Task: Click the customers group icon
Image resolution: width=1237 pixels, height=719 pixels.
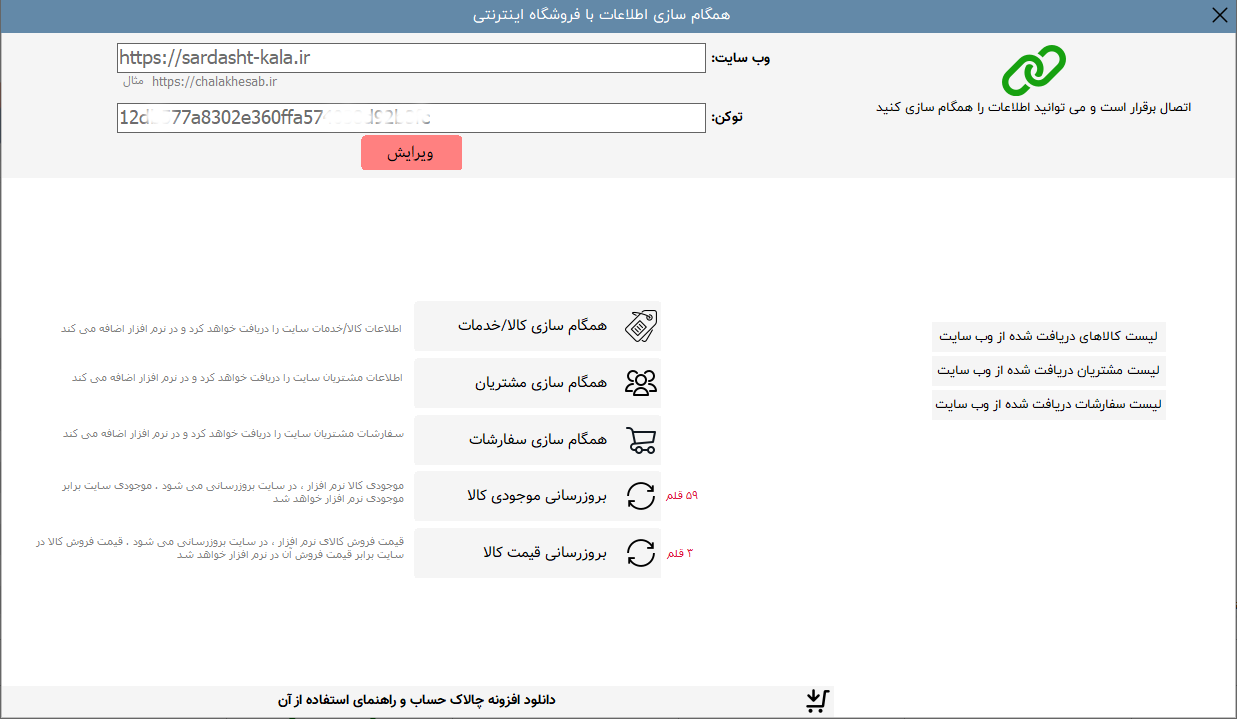Action: pos(640,383)
